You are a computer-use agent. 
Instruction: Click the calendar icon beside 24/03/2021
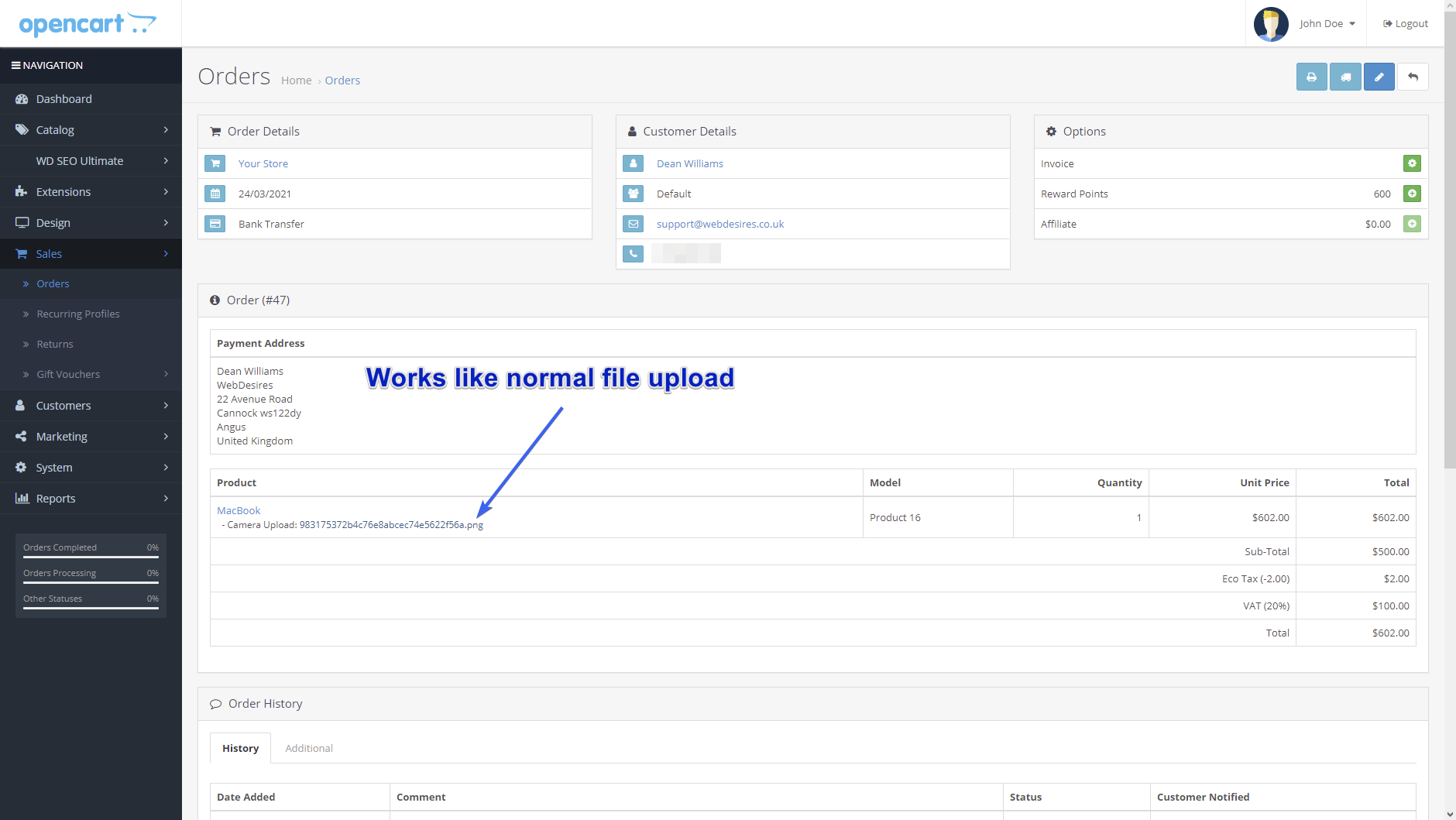(x=215, y=194)
